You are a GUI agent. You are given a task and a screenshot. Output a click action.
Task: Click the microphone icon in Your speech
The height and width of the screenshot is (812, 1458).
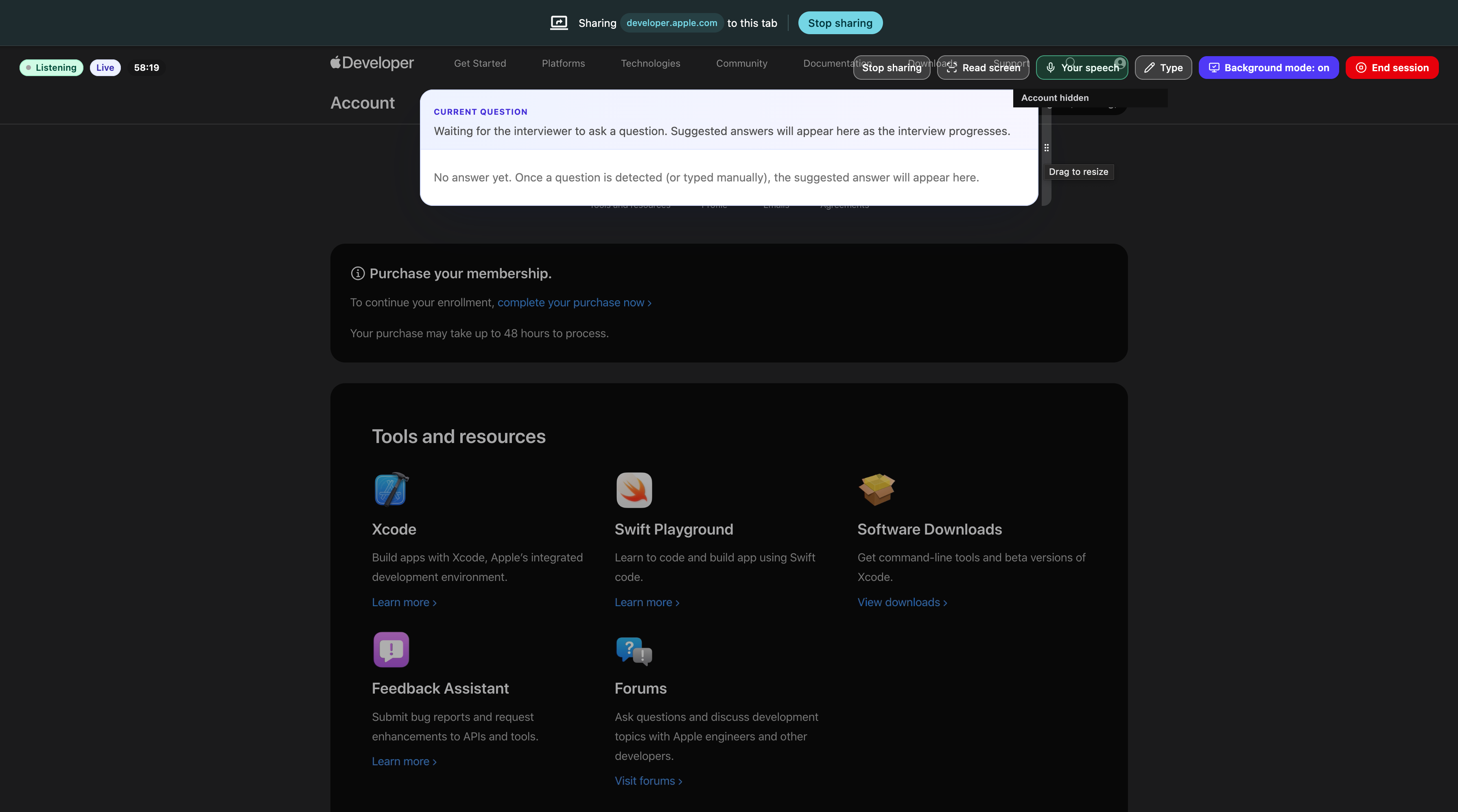point(1051,68)
